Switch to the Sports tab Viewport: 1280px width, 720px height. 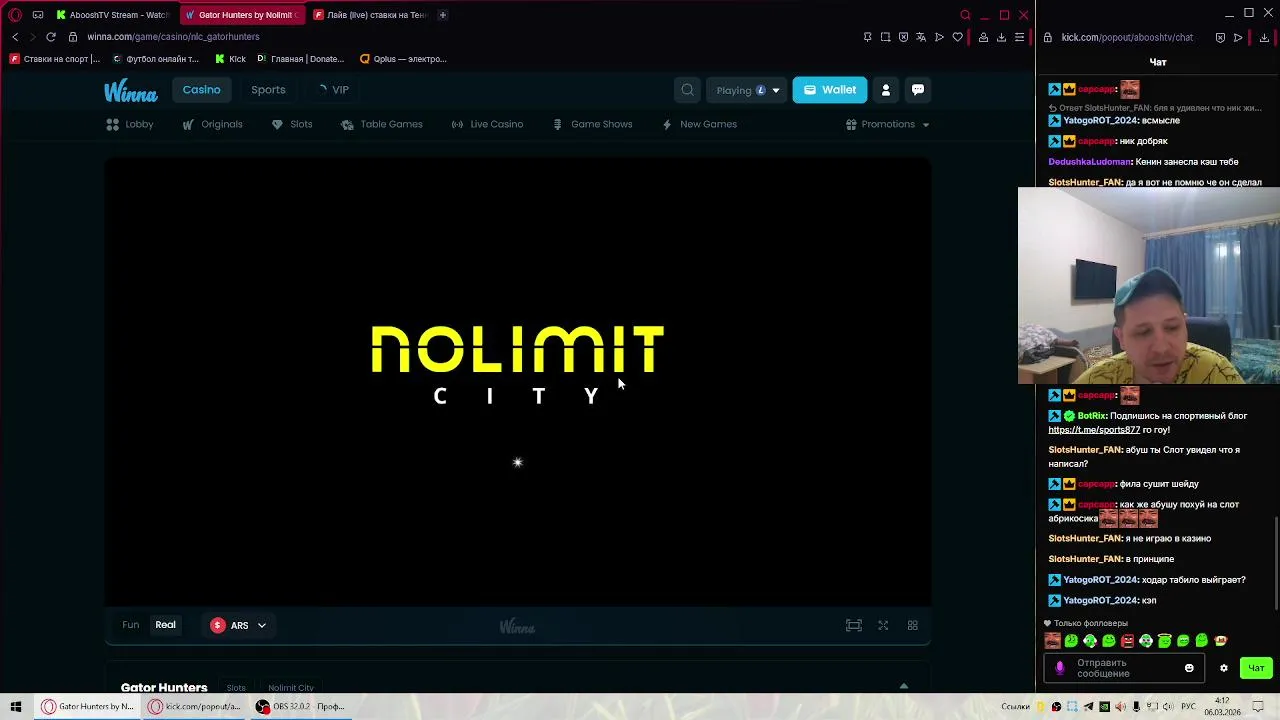click(x=268, y=90)
